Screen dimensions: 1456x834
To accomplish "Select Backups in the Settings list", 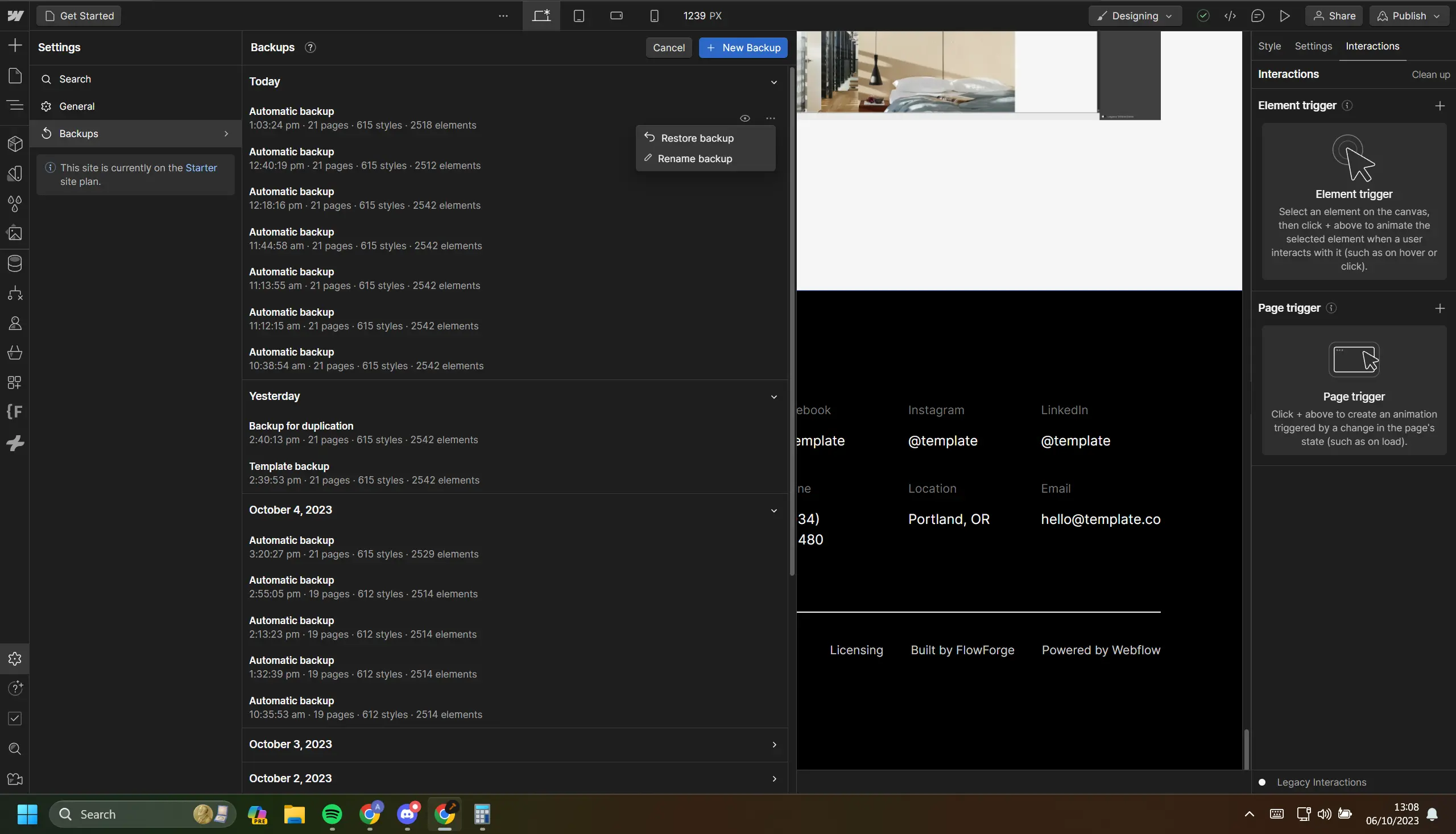I will 136,134.
